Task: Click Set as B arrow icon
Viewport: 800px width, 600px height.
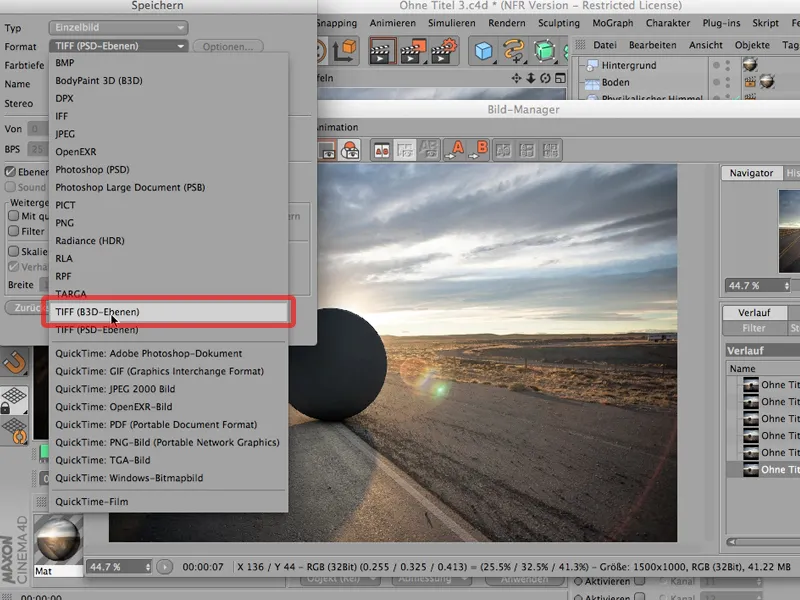Action: click(x=478, y=150)
